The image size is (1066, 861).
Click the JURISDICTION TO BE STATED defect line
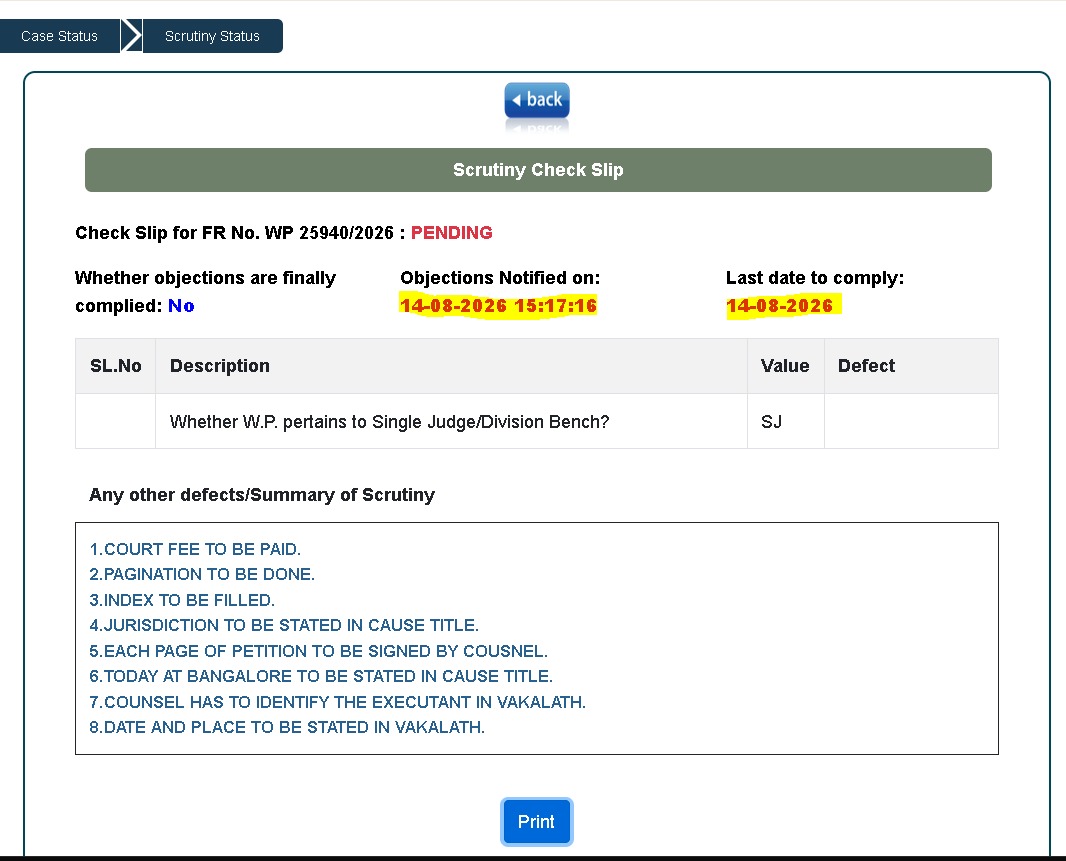point(284,625)
